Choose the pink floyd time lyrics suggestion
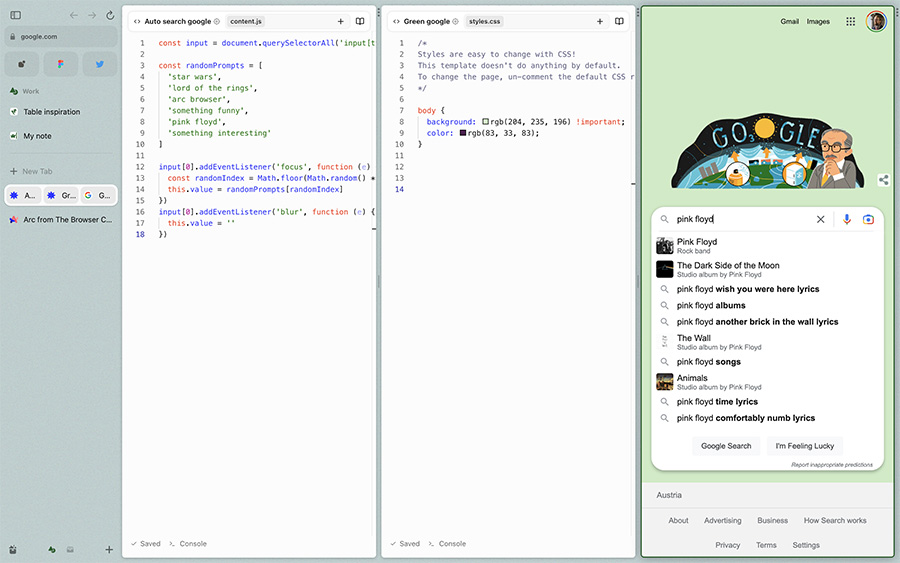This screenshot has width=900, height=563. pos(768,402)
